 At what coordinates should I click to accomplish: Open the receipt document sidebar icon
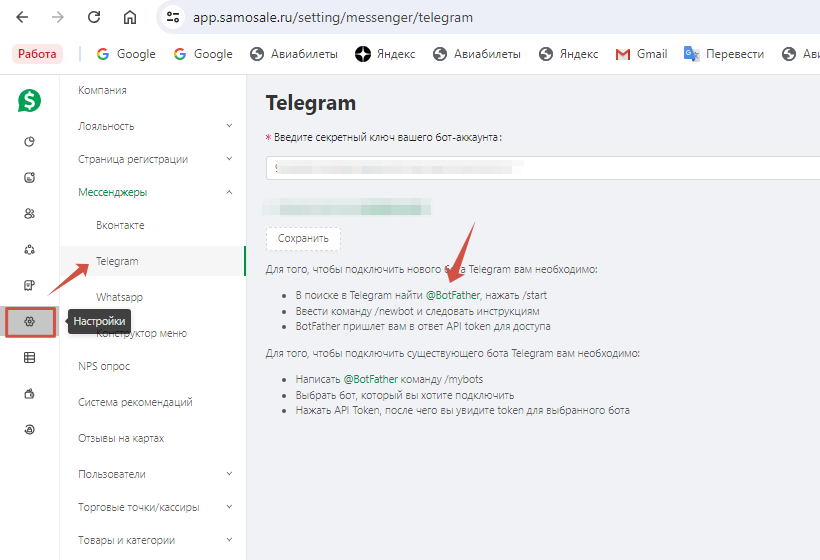pos(29,285)
